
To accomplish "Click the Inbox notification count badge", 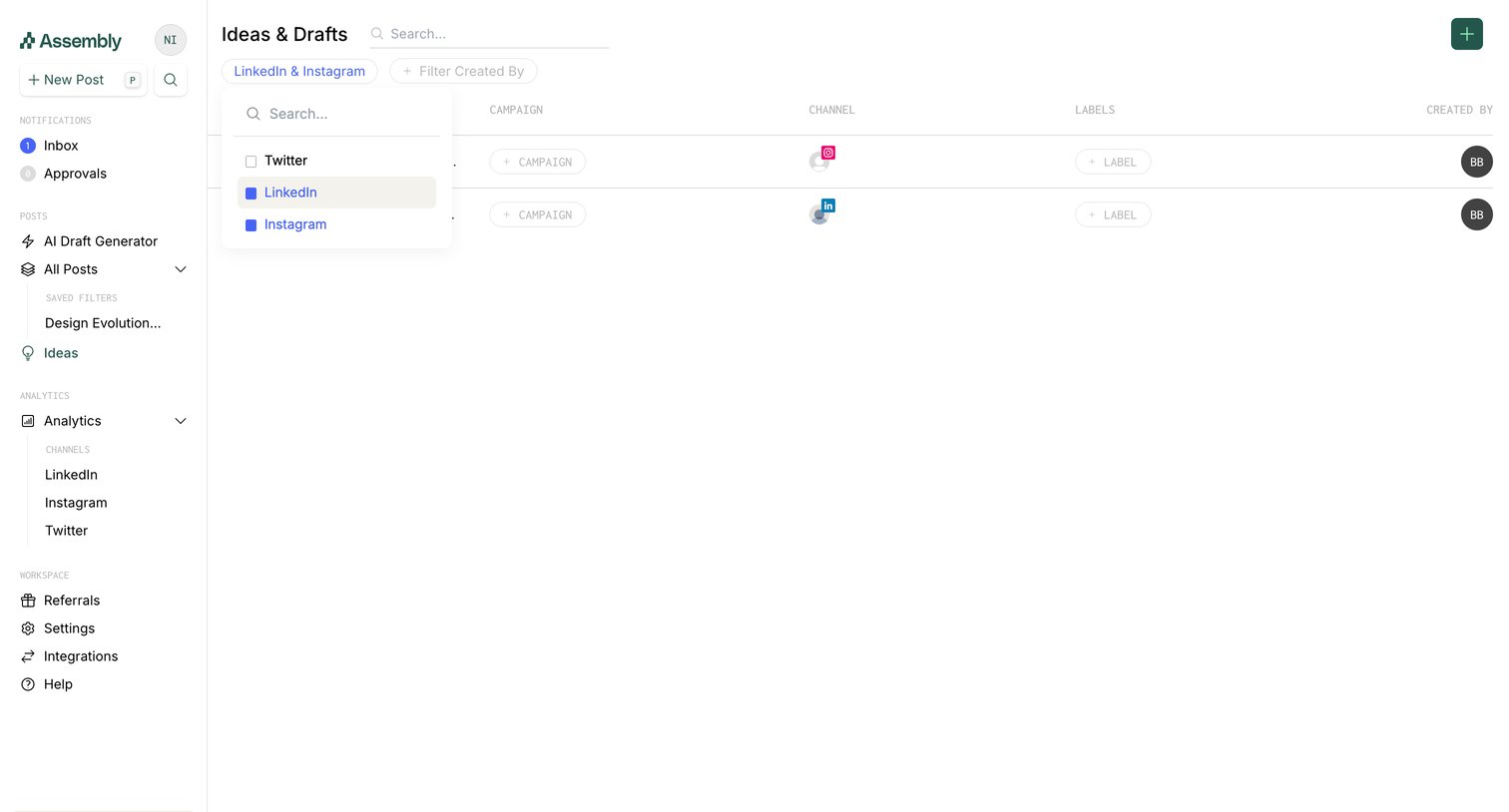I will pos(28,146).
